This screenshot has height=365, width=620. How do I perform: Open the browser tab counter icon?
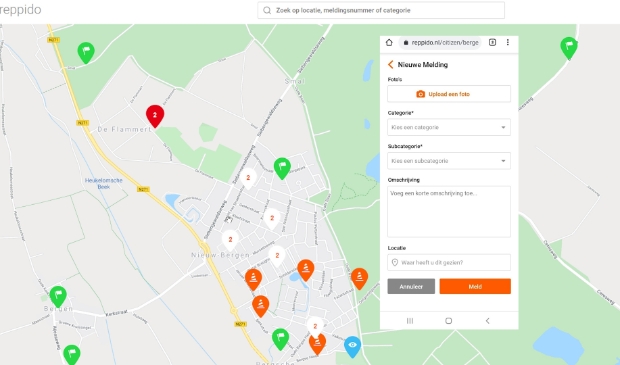coord(492,42)
